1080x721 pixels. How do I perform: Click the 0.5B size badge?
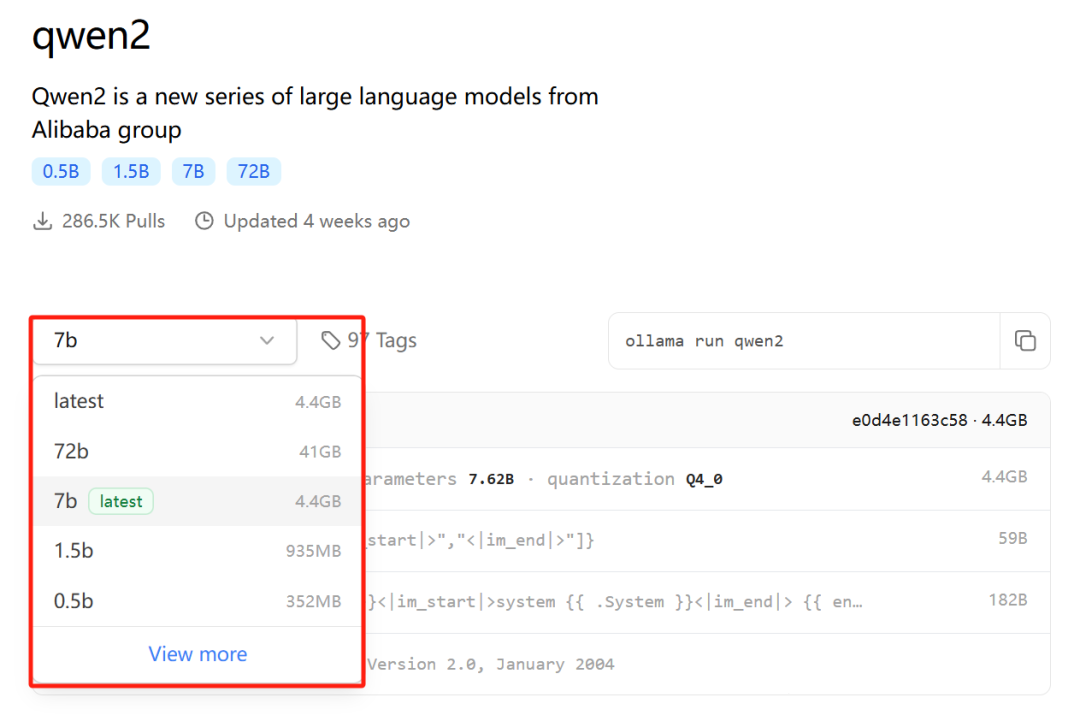point(61,171)
